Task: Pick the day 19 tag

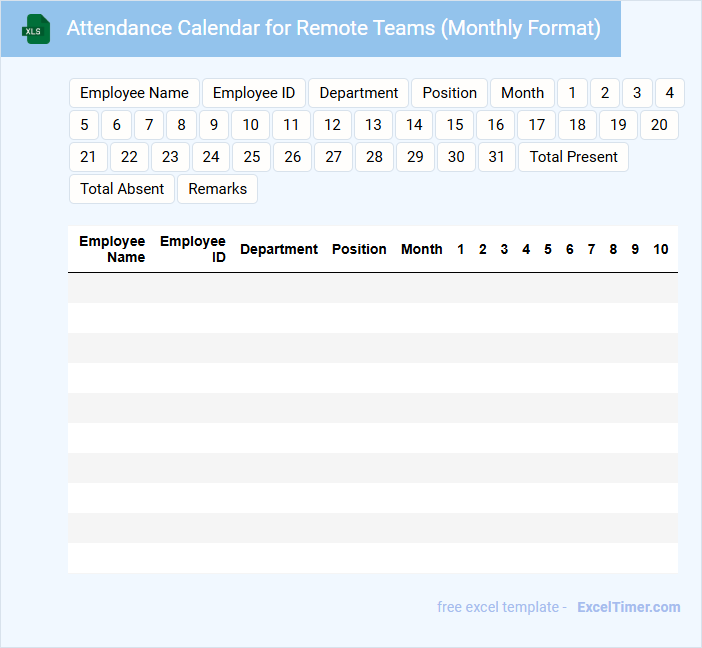Action: click(x=618, y=125)
